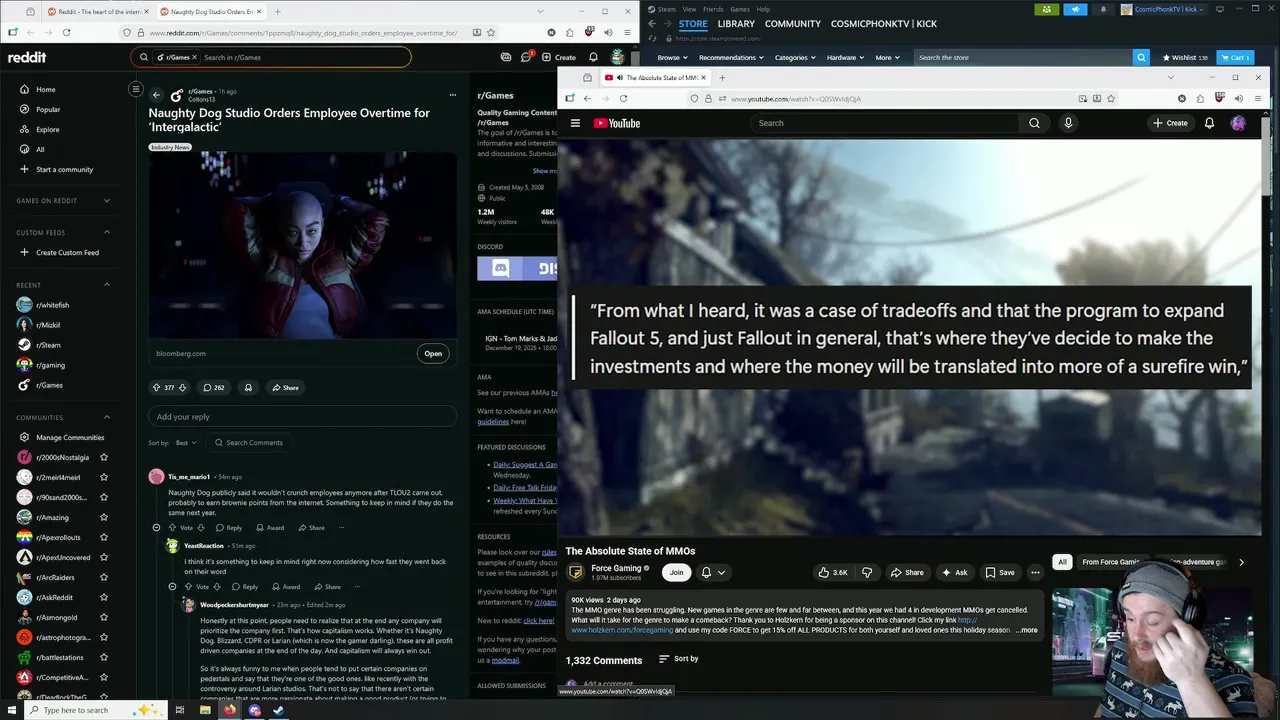
Task: Click YouTube voice search microphone
Action: click(1068, 123)
